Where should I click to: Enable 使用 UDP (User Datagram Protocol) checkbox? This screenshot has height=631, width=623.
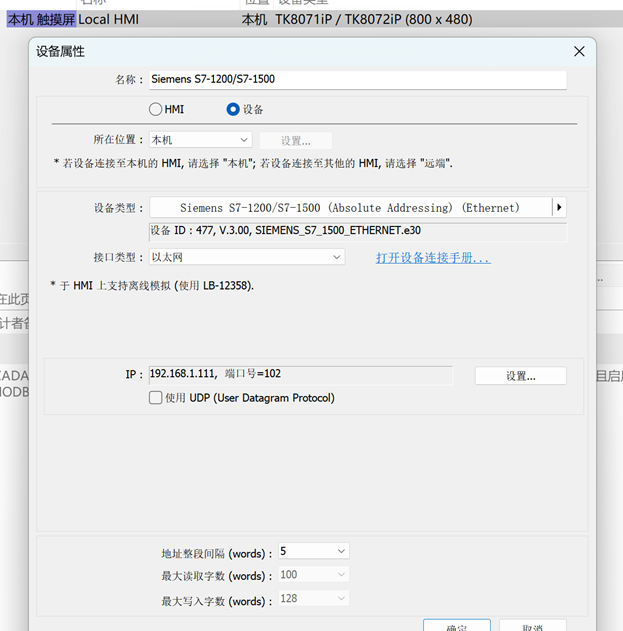pyautogui.click(x=155, y=398)
